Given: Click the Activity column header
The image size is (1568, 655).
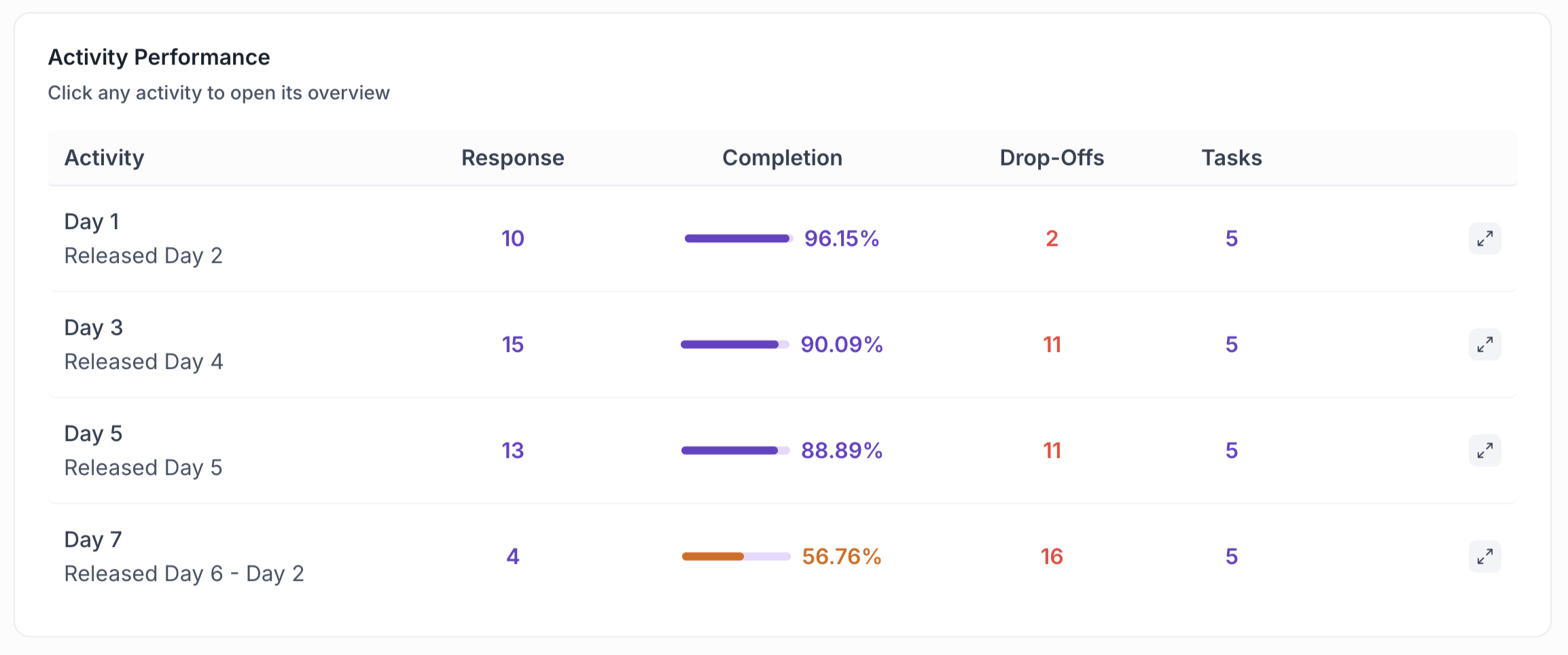Looking at the screenshot, I should (104, 158).
